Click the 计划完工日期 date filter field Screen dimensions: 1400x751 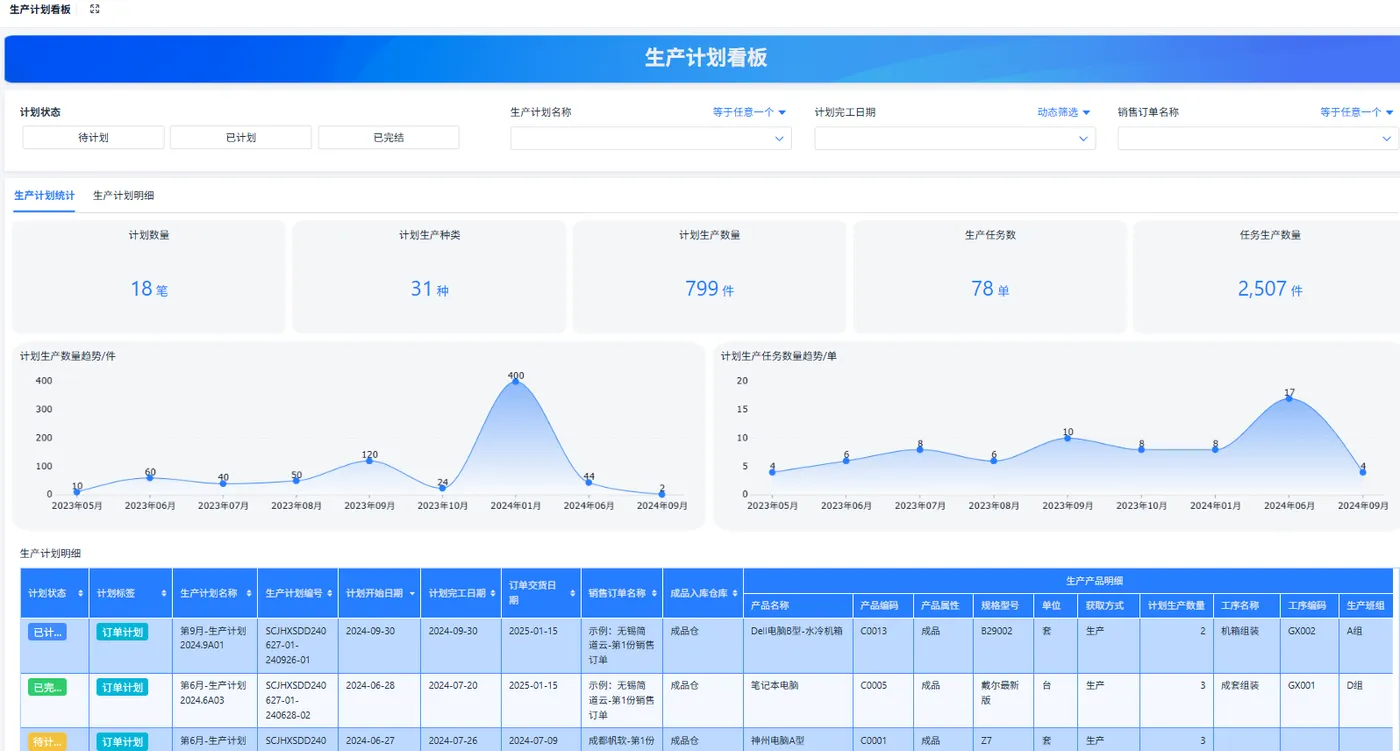tap(955, 139)
